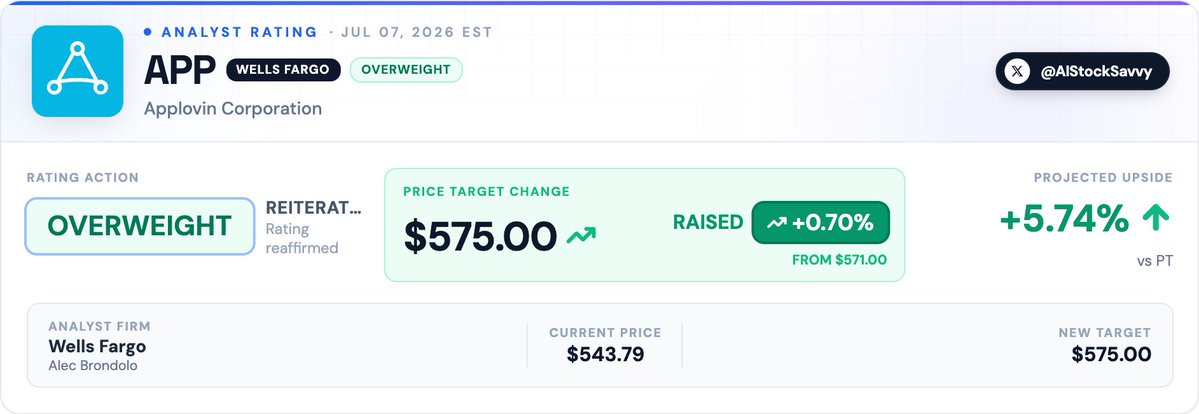Click the FROM $571.00 previous target text
1199x414 pixels.
pos(840,260)
